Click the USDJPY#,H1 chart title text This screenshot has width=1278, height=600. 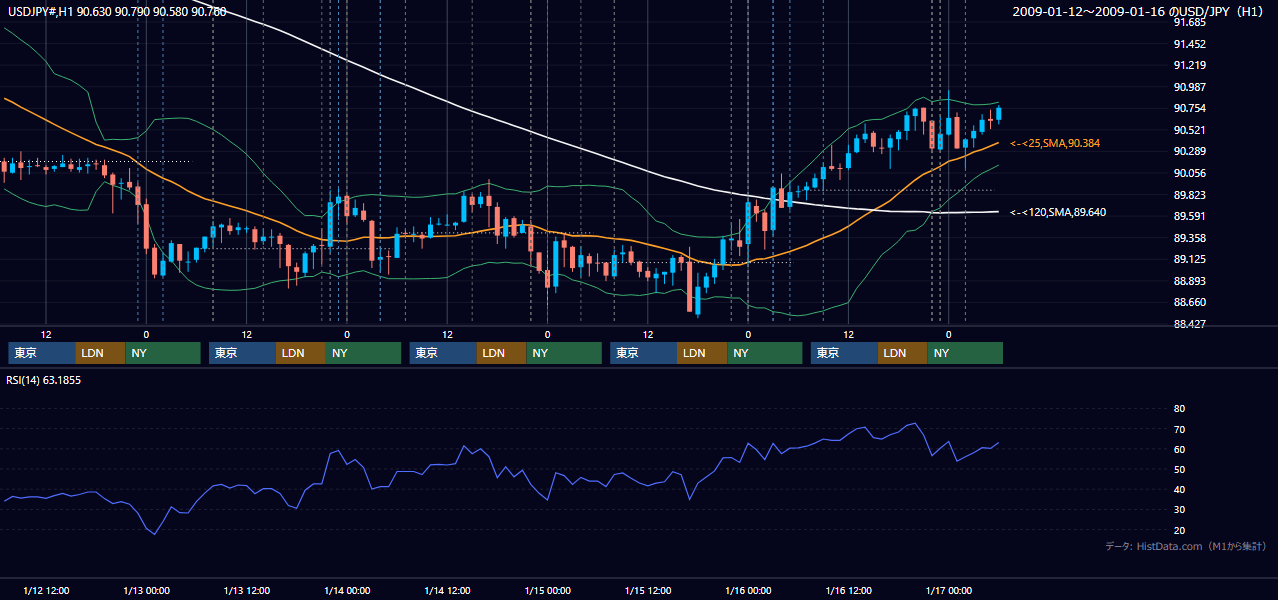coord(116,12)
